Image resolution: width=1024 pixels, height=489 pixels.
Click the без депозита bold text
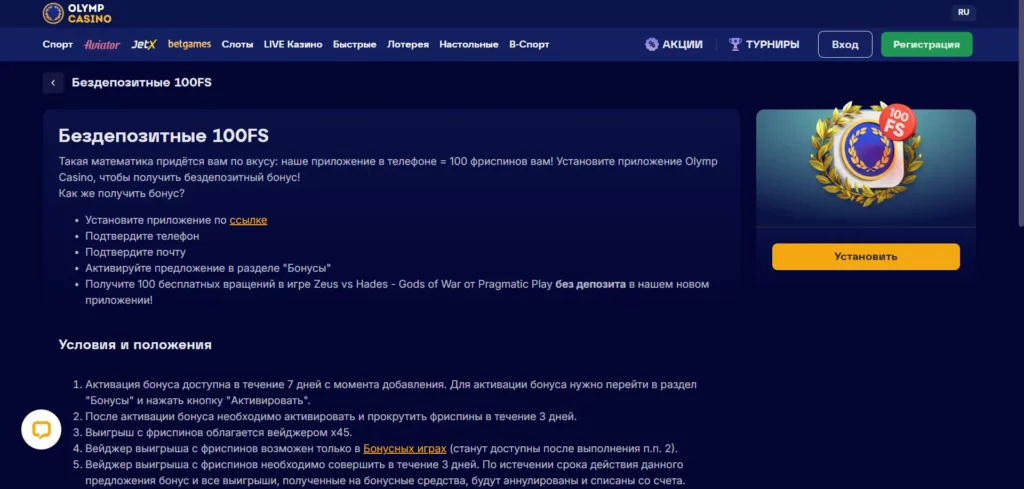coord(591,284)
